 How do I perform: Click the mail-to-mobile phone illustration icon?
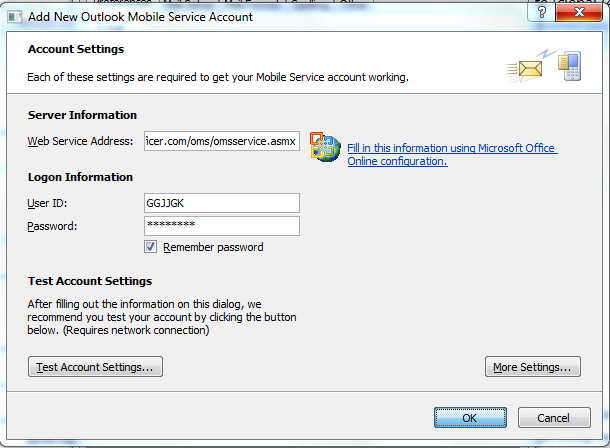(x=543, y=66)
